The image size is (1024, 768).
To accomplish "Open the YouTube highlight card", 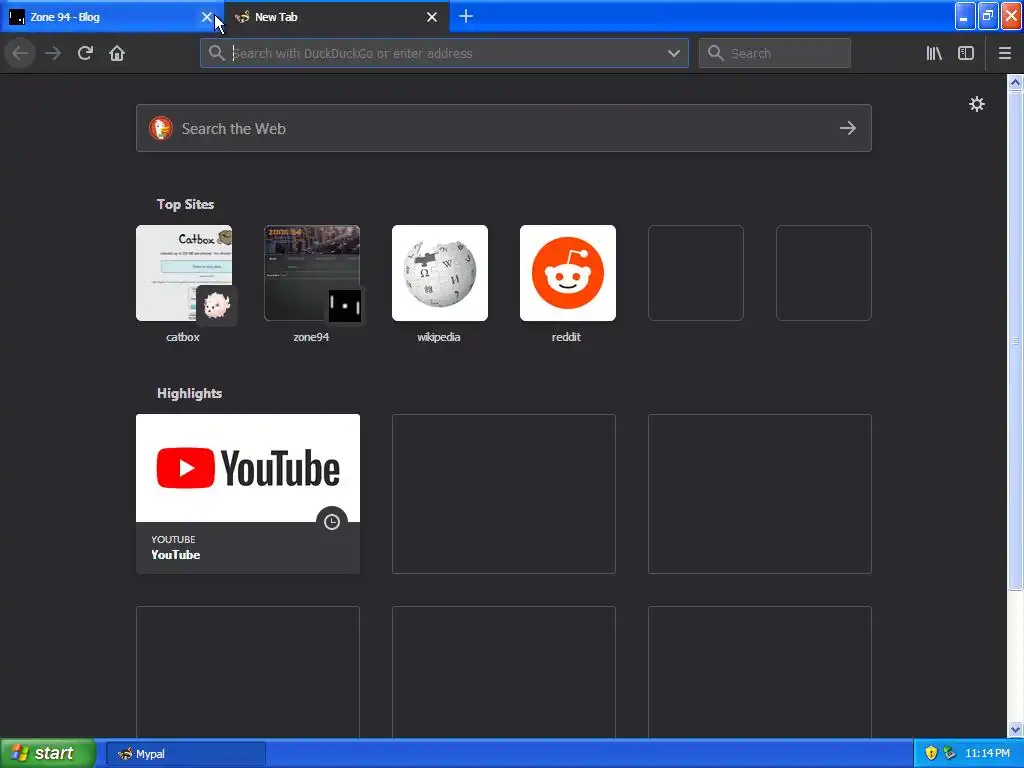I will (248, 494).
